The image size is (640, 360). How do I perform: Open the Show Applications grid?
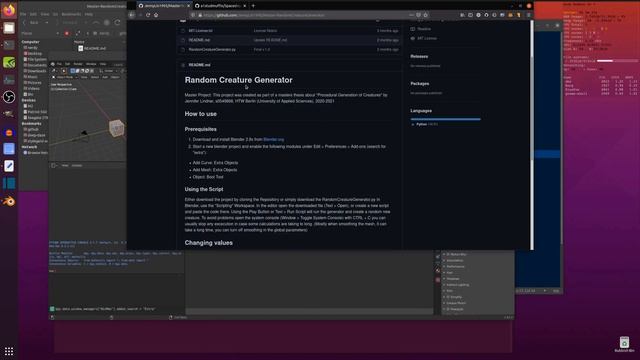pyautogui.click(x=9, y=351)
